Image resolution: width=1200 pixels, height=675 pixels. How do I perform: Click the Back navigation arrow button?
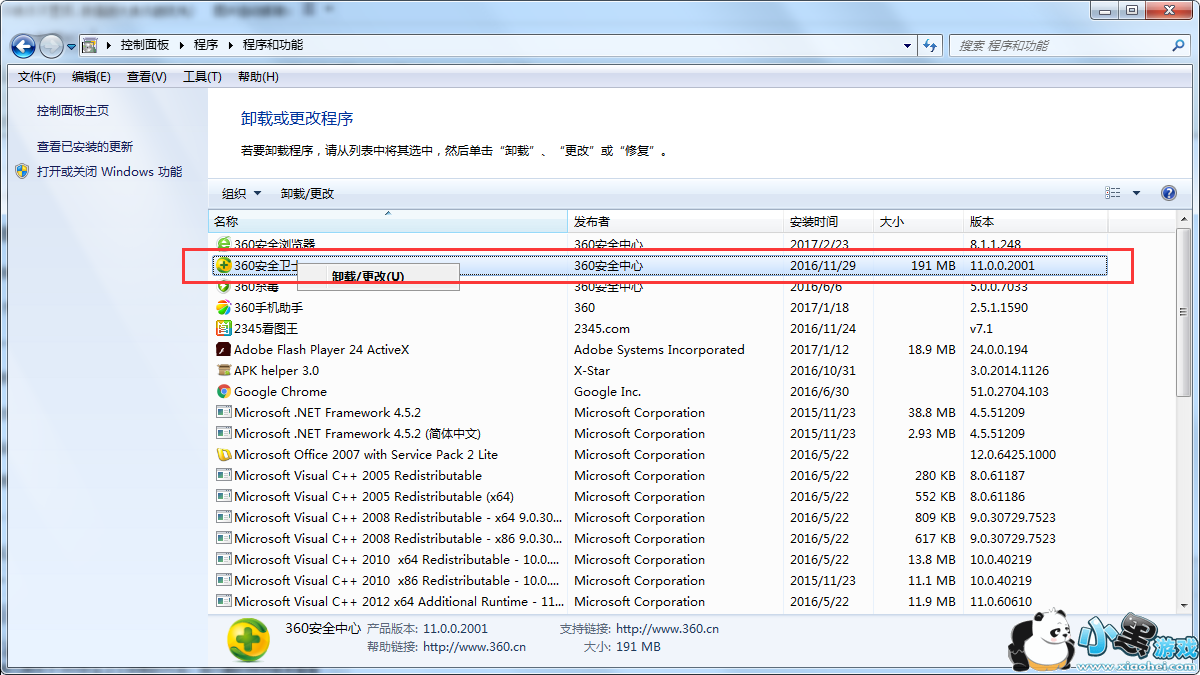point(24,45)
